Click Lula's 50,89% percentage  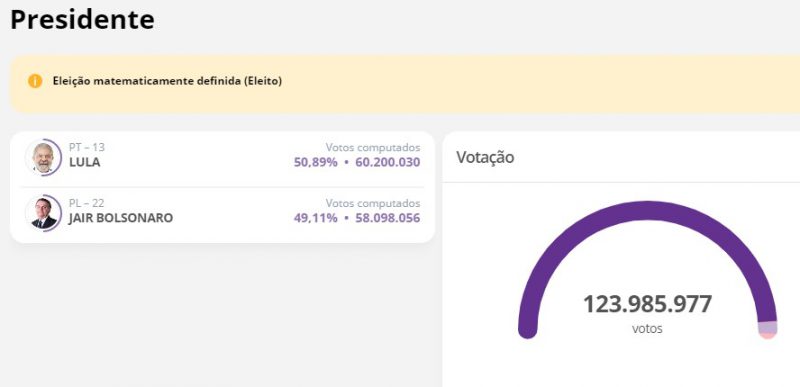click(x=316, y=163)
